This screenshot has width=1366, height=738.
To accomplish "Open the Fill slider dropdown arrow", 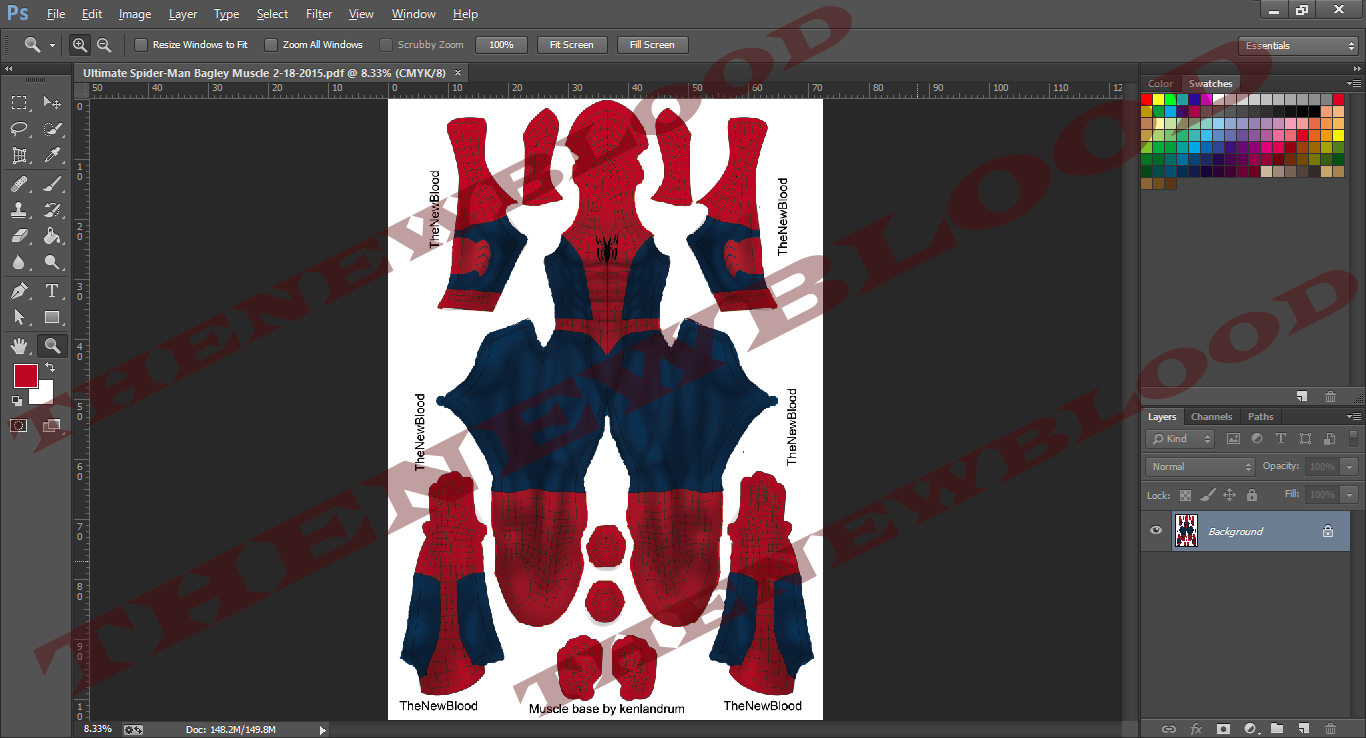I will point(1350,495).
